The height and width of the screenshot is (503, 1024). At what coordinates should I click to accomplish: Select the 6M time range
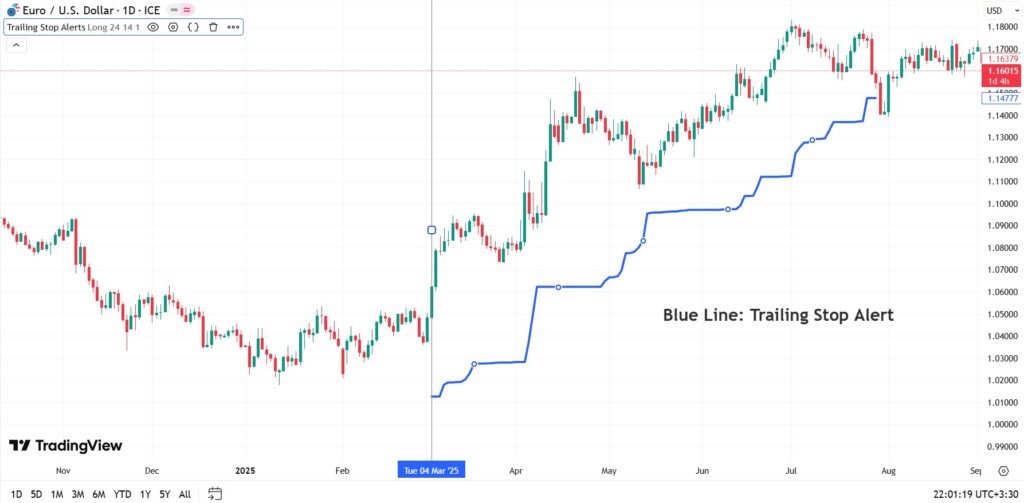point(99,493)
